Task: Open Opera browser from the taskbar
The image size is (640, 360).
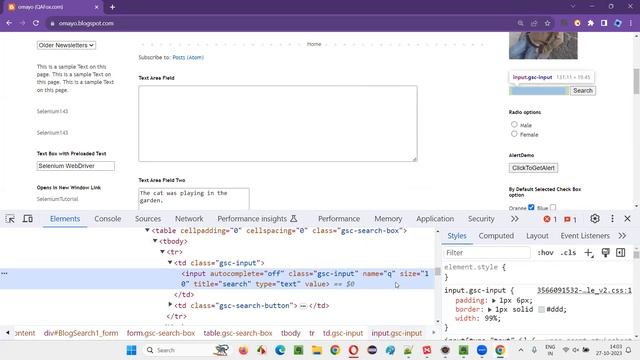Action: click(353, 350)
